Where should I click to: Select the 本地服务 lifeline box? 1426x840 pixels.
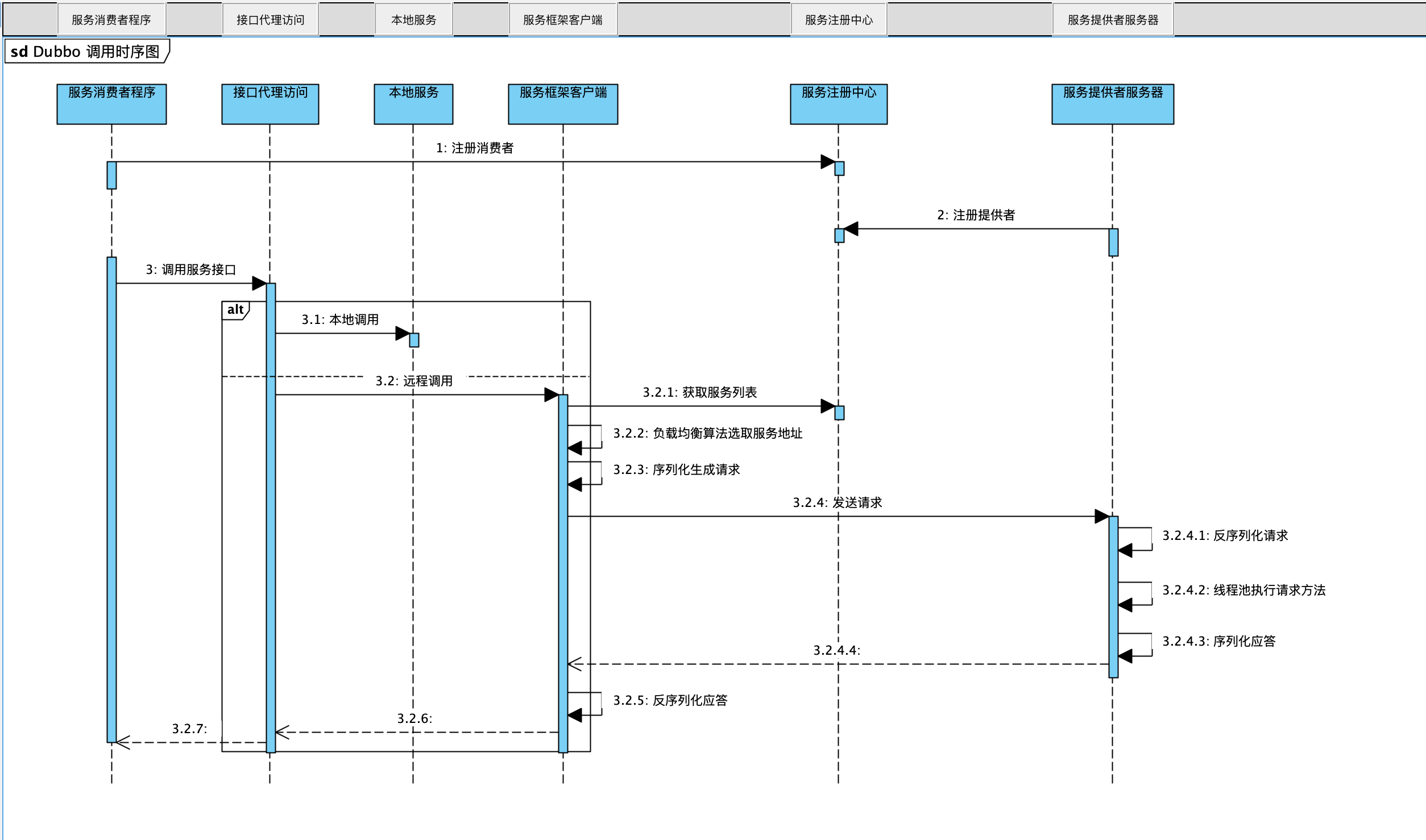(x=413, y=104)
